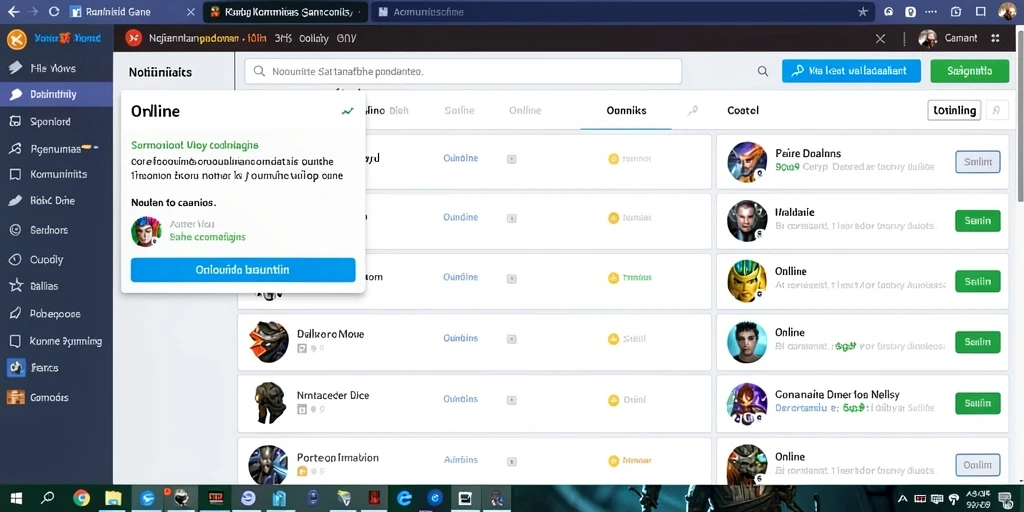Click the Ouinbins link in Dalkoro Moue row

pos(460,338)
